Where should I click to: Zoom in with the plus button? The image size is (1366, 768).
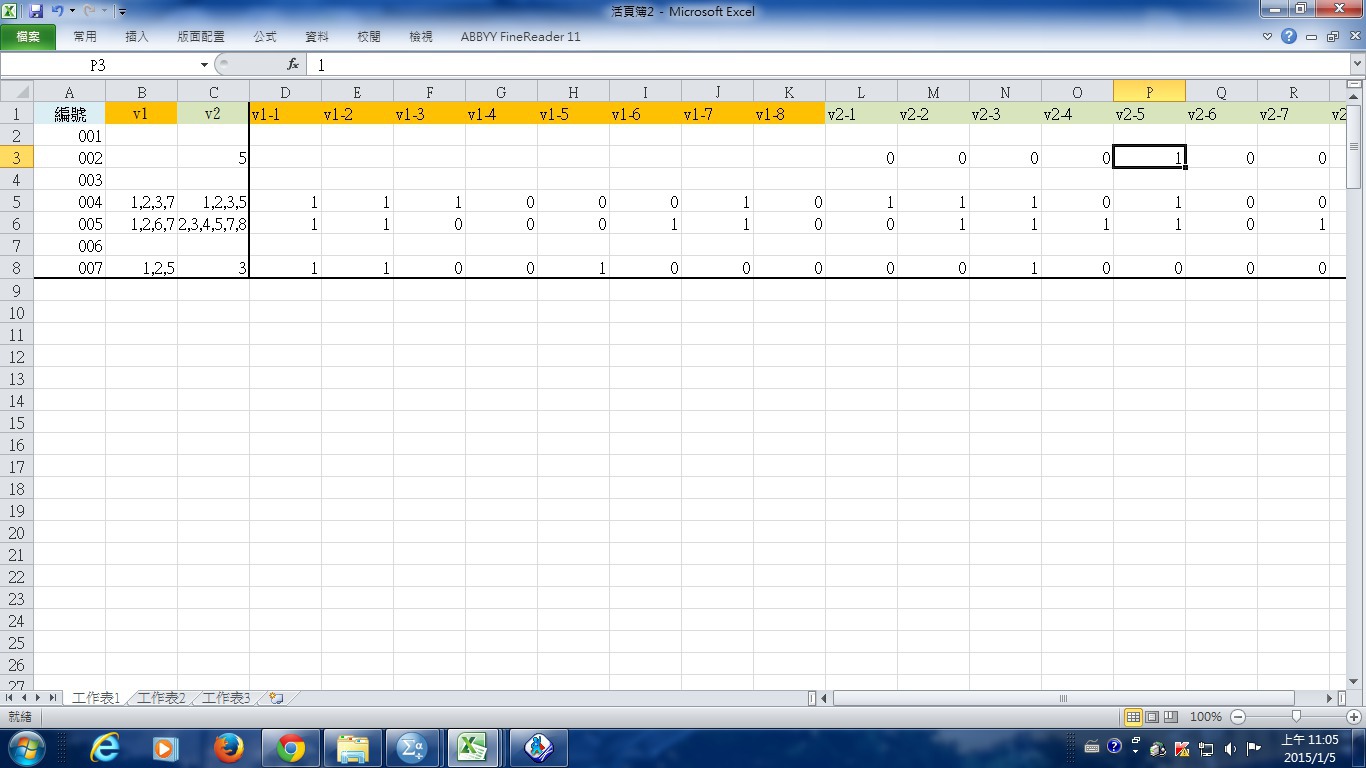[1355, 717]
